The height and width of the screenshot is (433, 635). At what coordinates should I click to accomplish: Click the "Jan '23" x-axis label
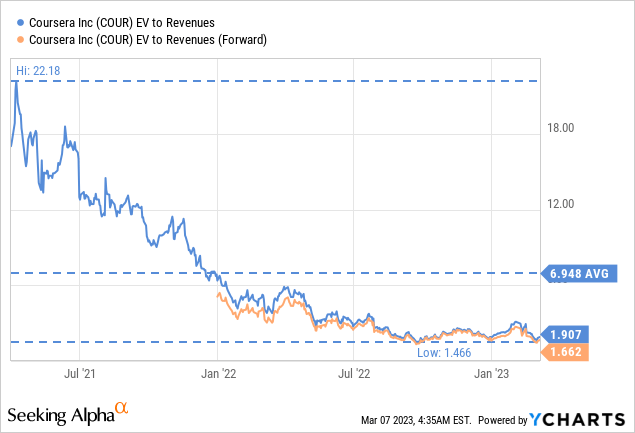491,373
